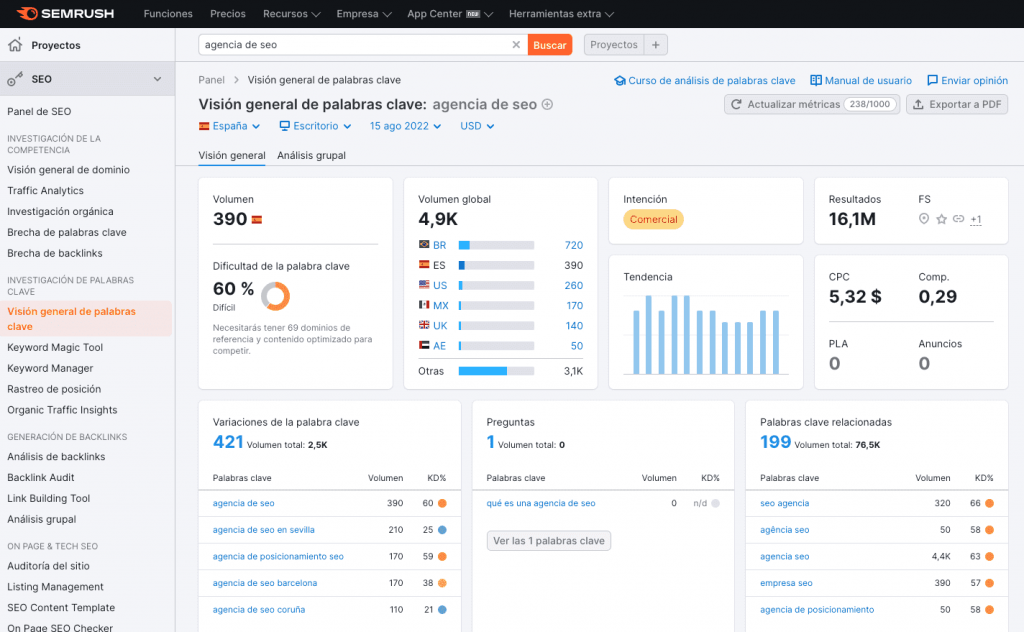Click the Comercial intent badge

coord(653,219)
